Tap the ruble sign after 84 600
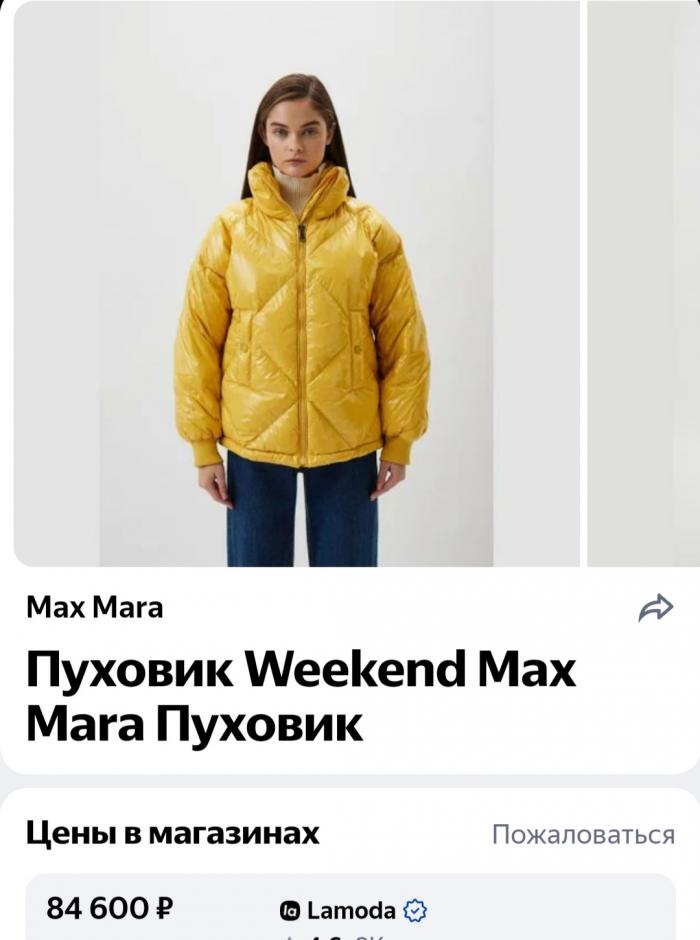 [x=164, y=909]
